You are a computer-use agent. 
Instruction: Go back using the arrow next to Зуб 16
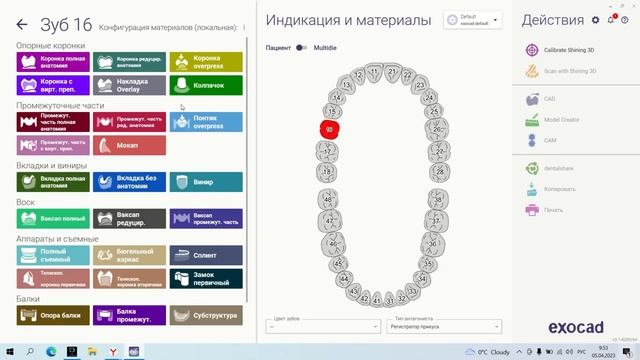click(22, 24)
